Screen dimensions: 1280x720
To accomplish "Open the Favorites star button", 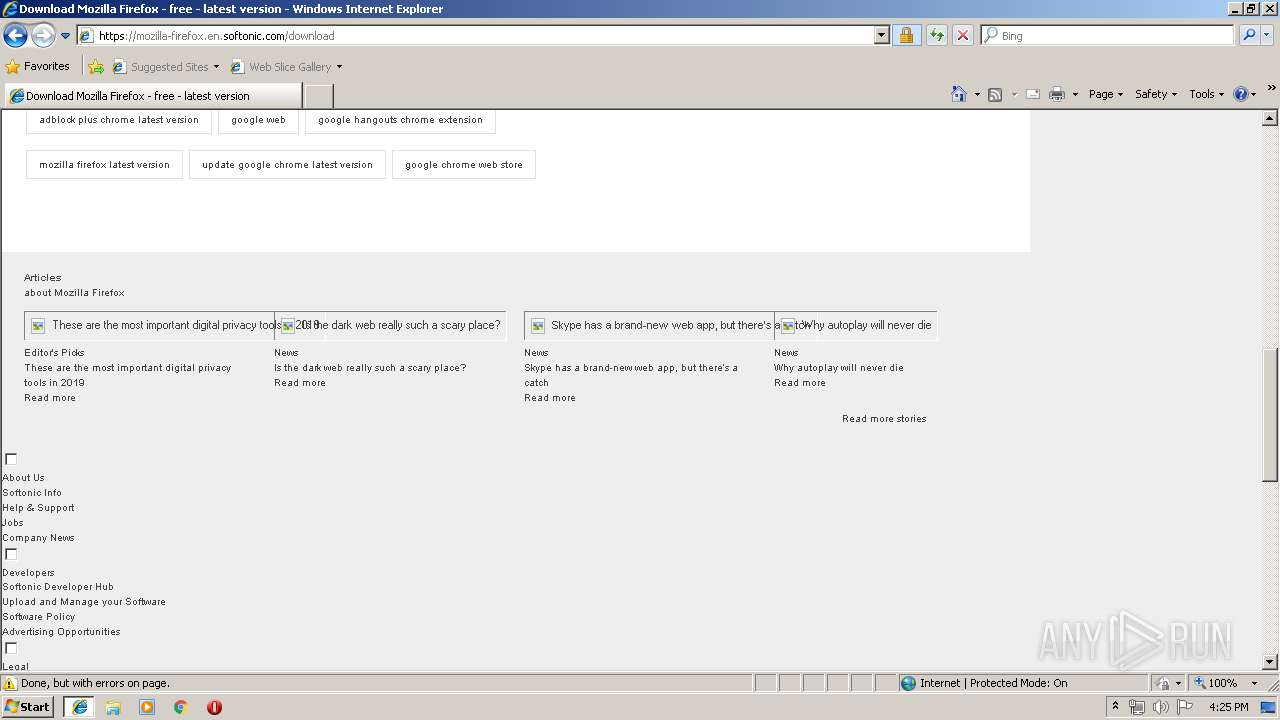I will tap(37, 66).
